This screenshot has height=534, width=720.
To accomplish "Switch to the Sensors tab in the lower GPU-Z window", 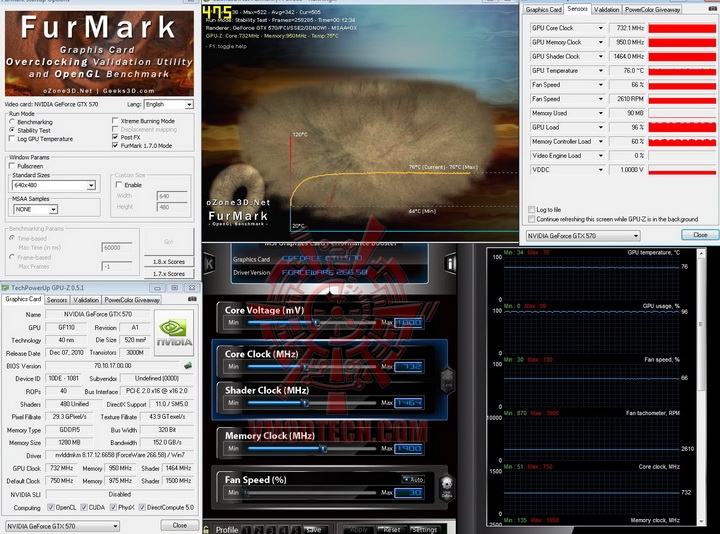I will pyautogui.click(x=57, y=300).
